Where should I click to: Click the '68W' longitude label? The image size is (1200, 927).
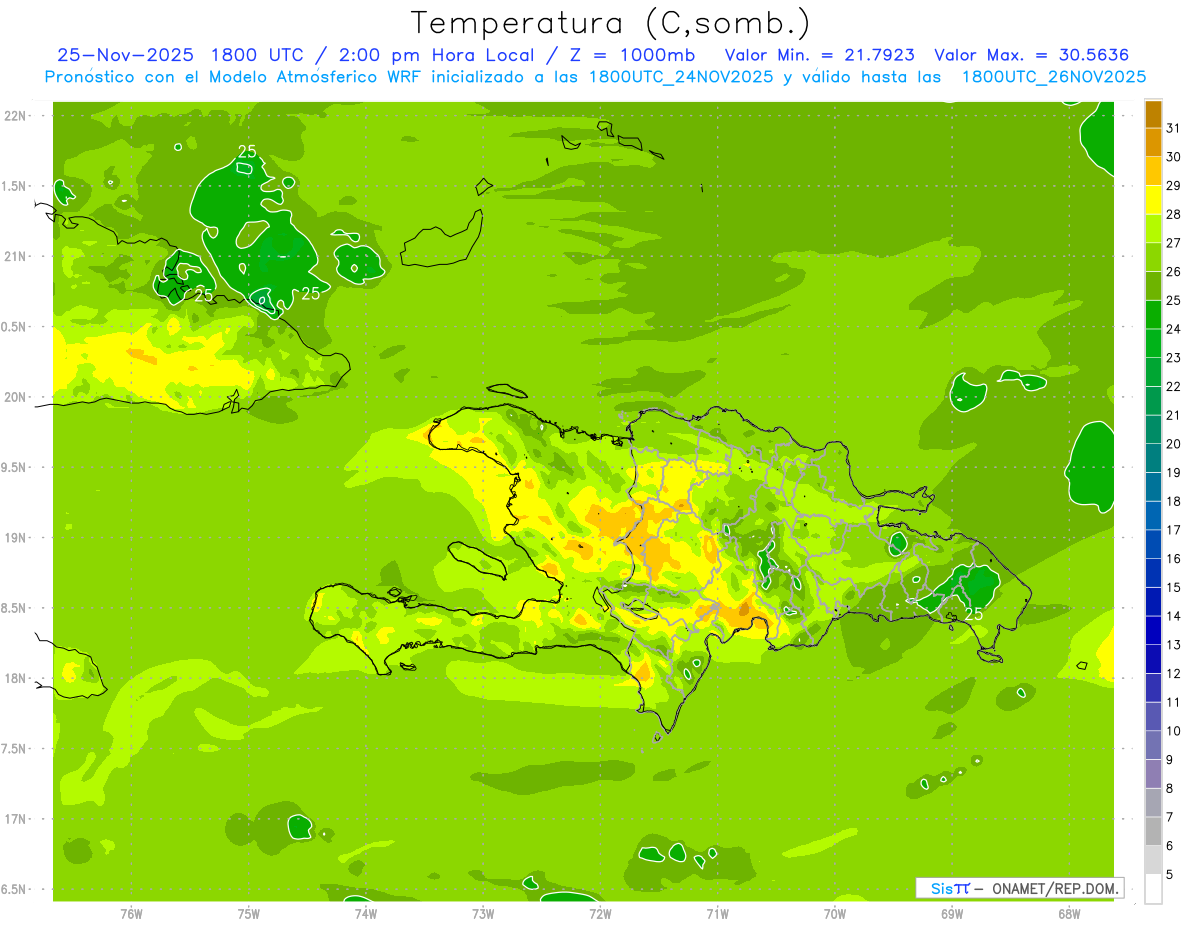pyautogui.click(x=1069, y=913)
